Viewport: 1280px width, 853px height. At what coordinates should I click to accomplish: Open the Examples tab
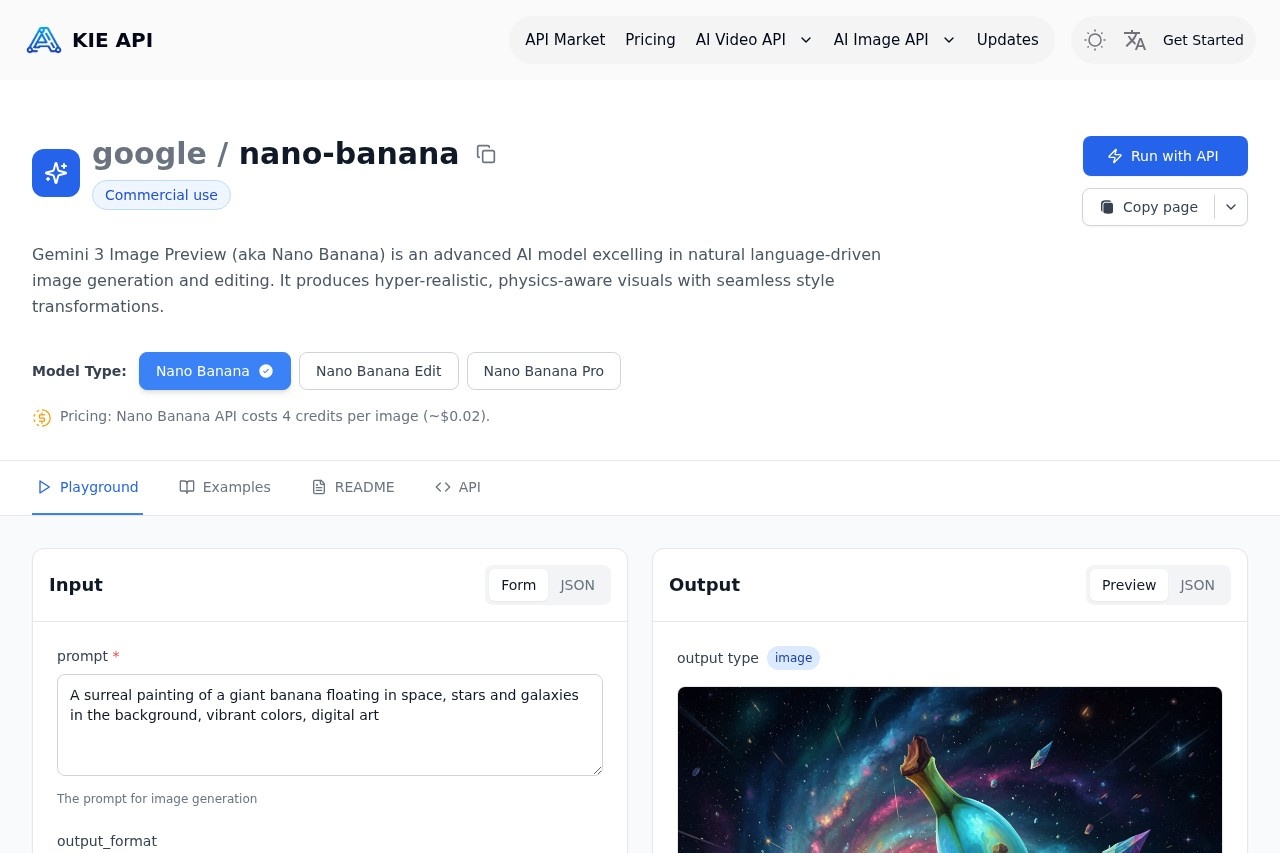click(x=225, y=487)
